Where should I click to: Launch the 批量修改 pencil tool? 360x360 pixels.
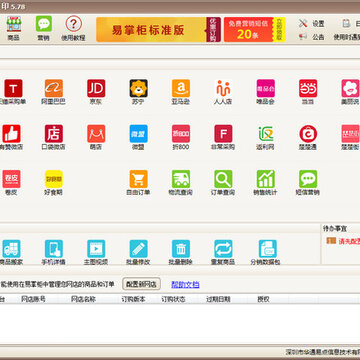(138, 249)
